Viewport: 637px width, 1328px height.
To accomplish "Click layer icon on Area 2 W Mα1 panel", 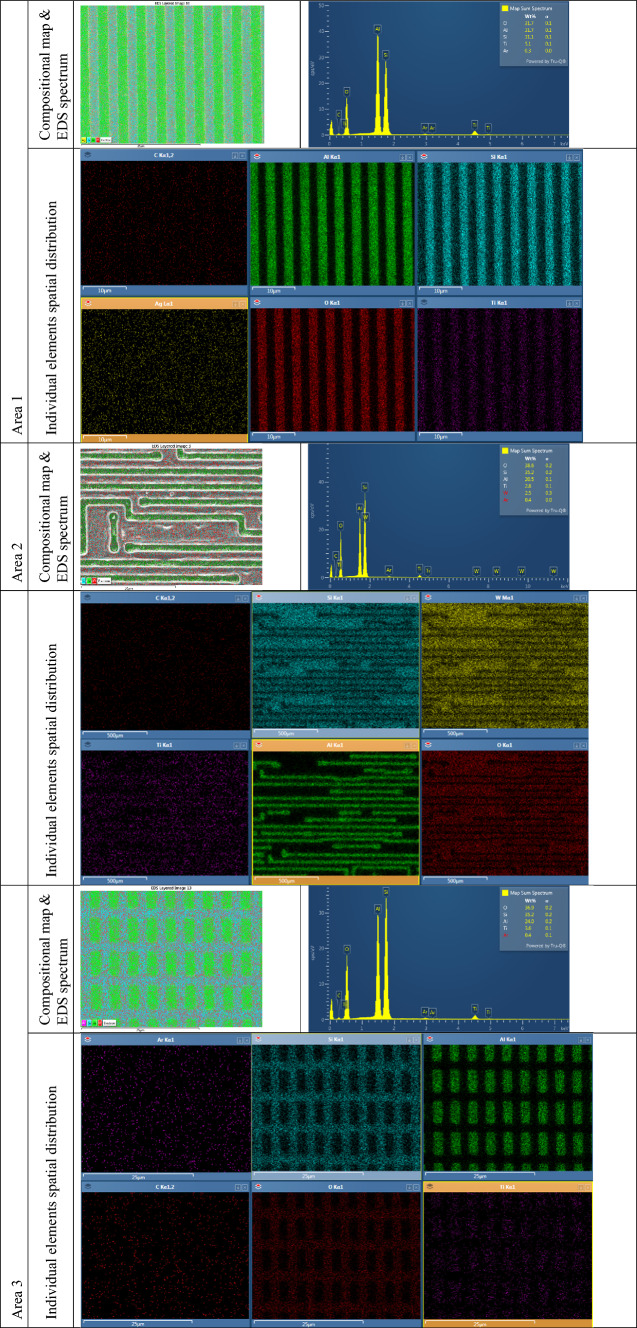I will point(428,598).
